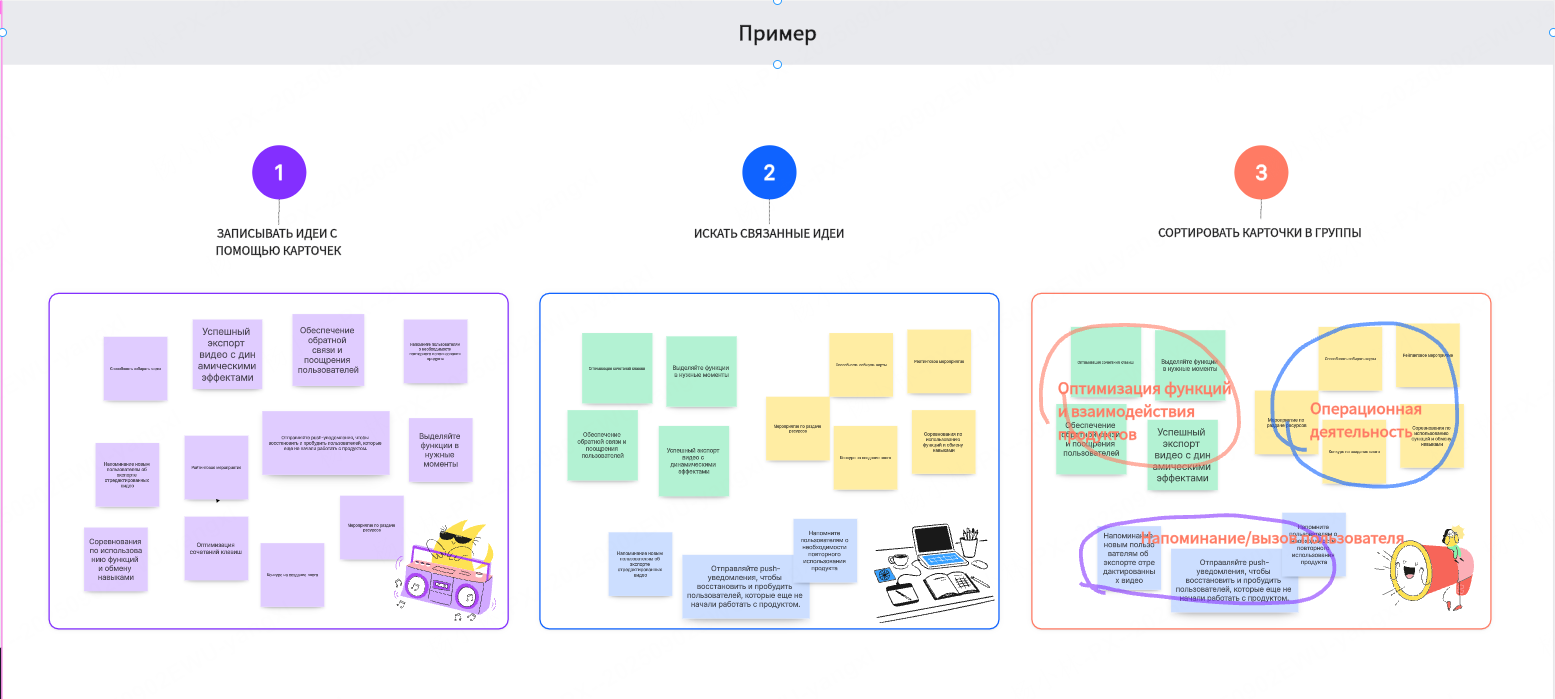
Task: Select heading "ИСКАТЬ СВЯЗАННЫЕ ИДЕИ"
Action: tap(769, 234)
